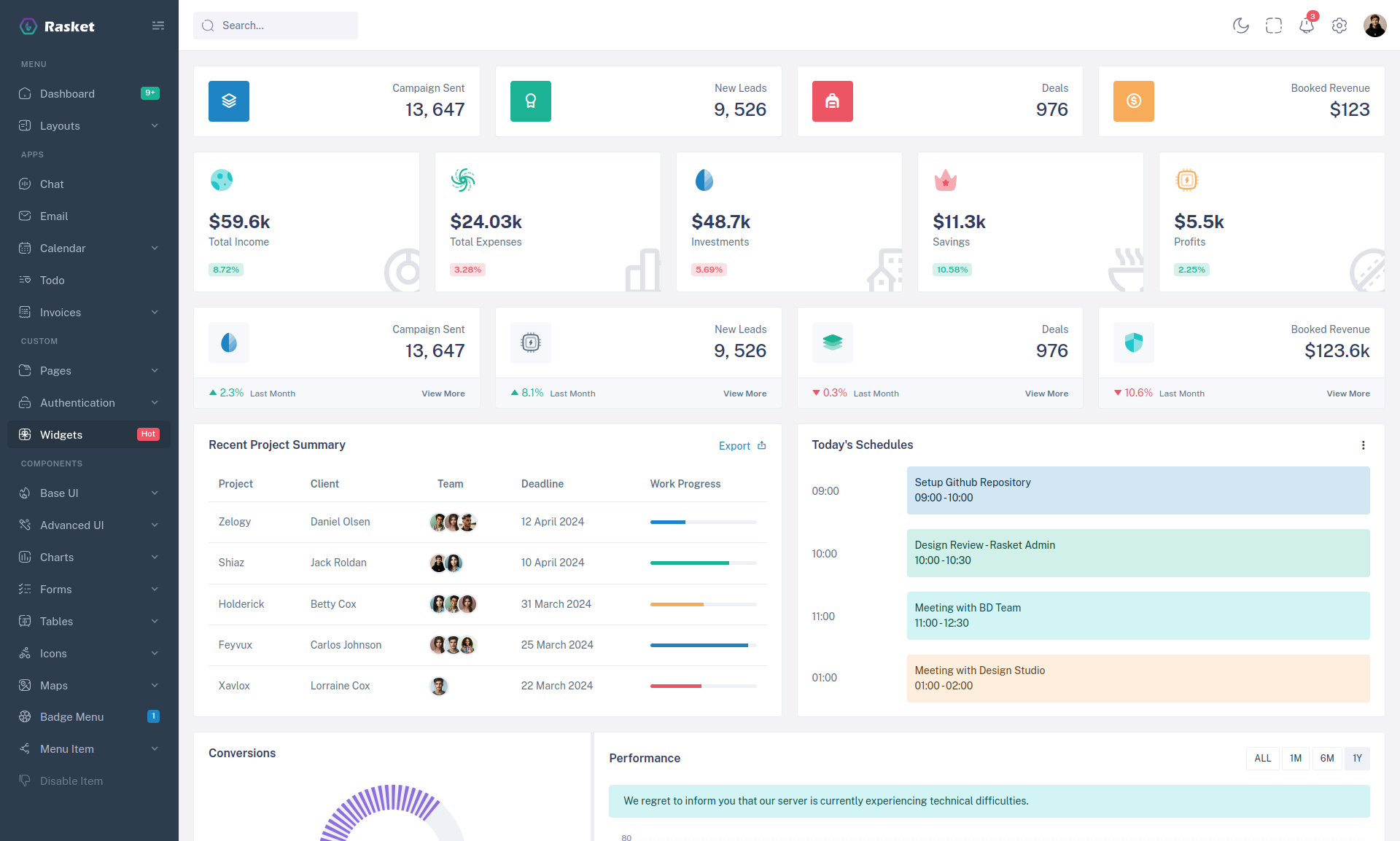Export the Recent Project Summary
The height and width of the screenshot is (841, 1400).
(x=742, y=445)
